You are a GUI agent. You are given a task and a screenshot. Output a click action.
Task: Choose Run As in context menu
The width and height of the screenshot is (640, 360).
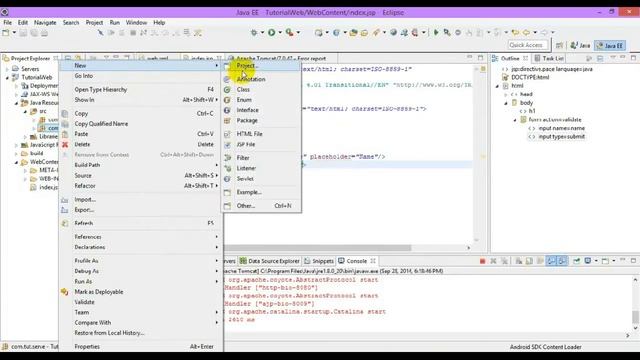[141, 282]
